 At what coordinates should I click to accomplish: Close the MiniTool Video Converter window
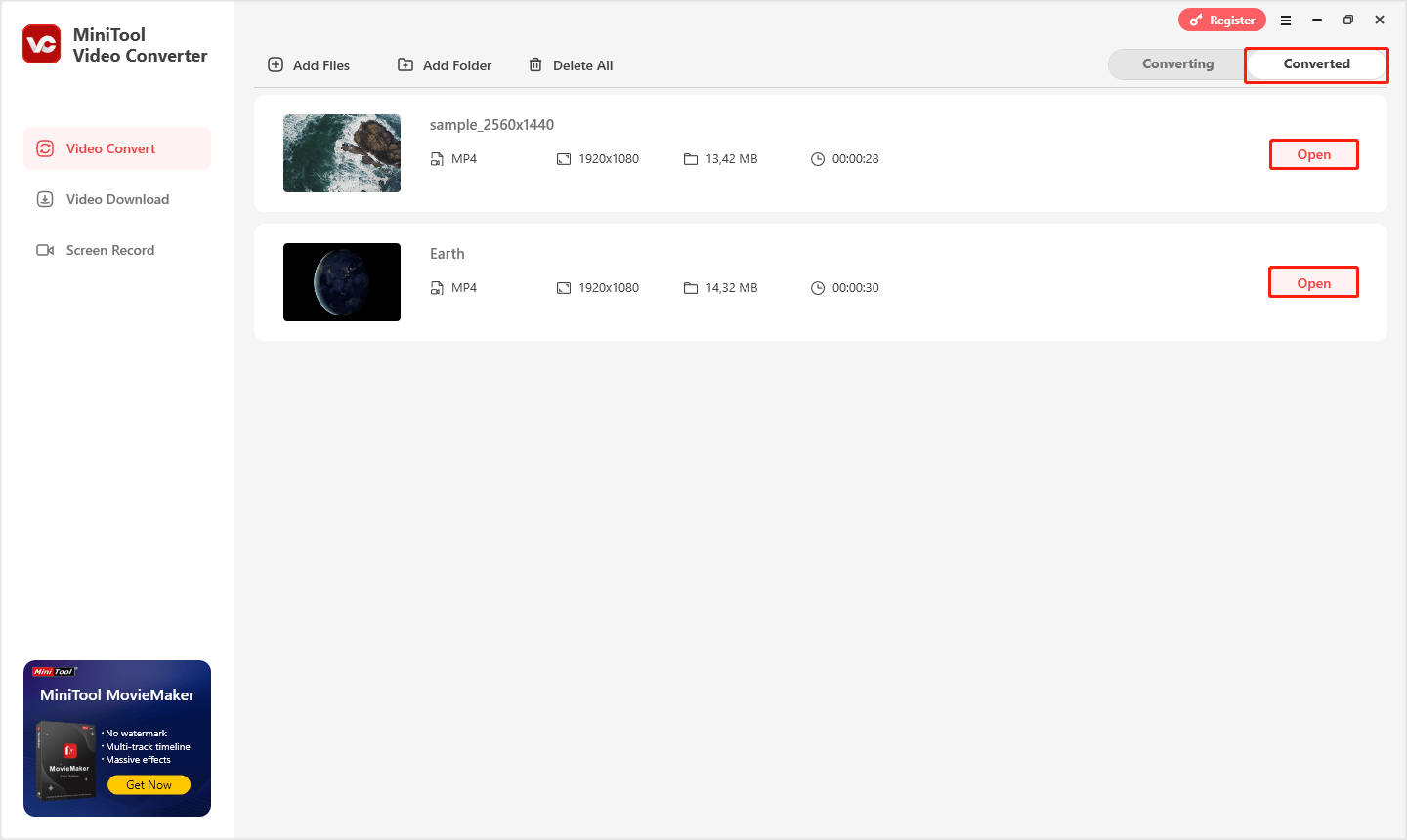1380,20
